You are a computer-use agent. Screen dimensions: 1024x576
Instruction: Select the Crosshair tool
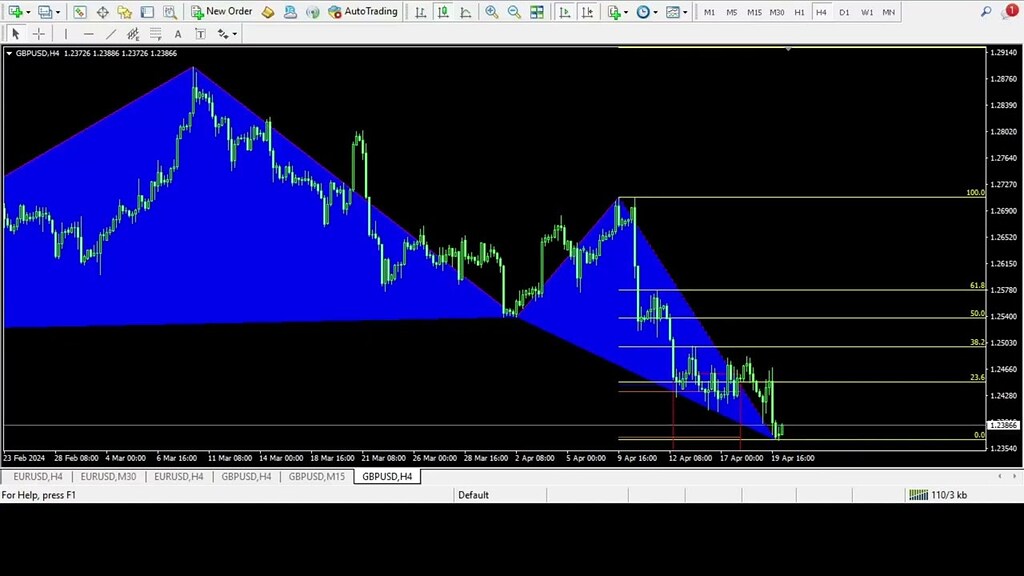38,33
